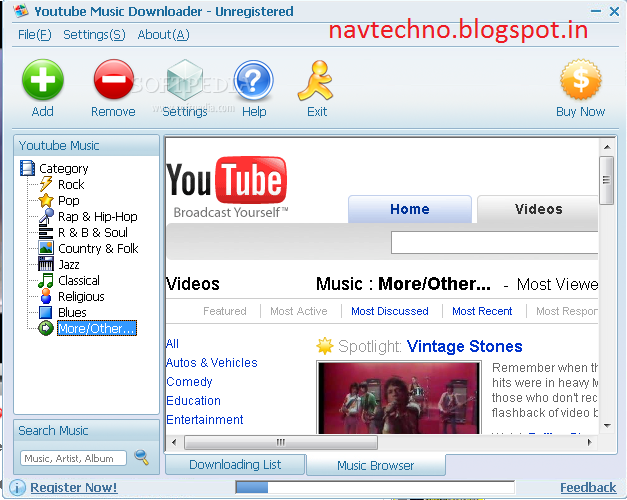
Task: Click the picture icon beside Country & Folk
Action: (x=46, y=248)
